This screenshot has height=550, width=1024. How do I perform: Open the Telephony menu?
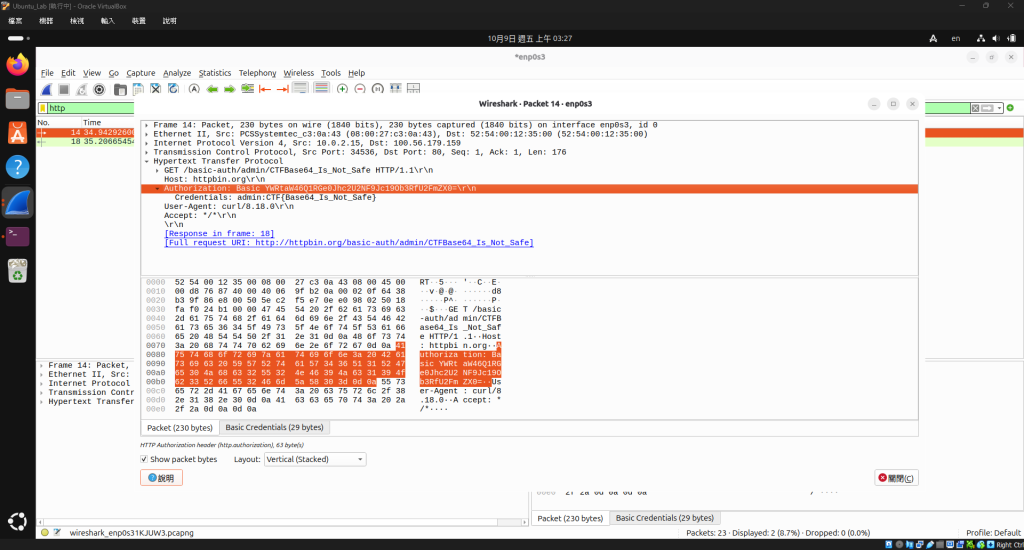point(257,73)
